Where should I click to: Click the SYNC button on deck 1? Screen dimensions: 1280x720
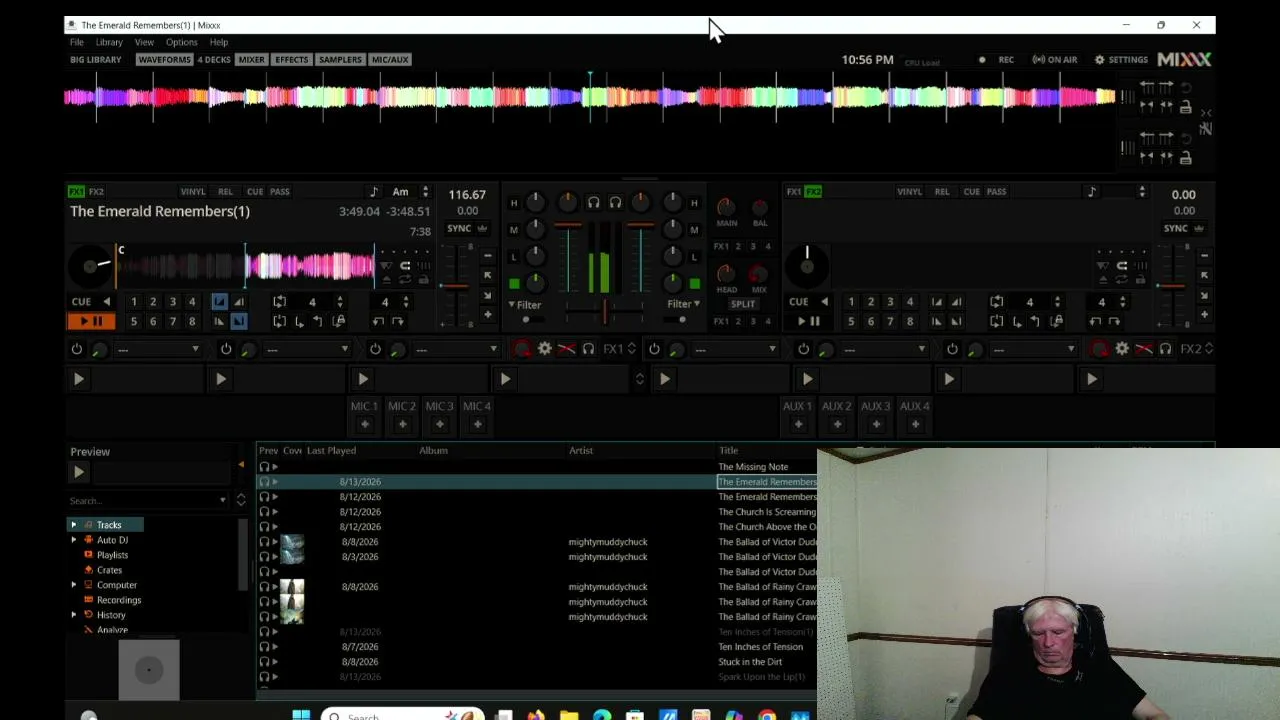pyautogui.click(x=459, y=228)
